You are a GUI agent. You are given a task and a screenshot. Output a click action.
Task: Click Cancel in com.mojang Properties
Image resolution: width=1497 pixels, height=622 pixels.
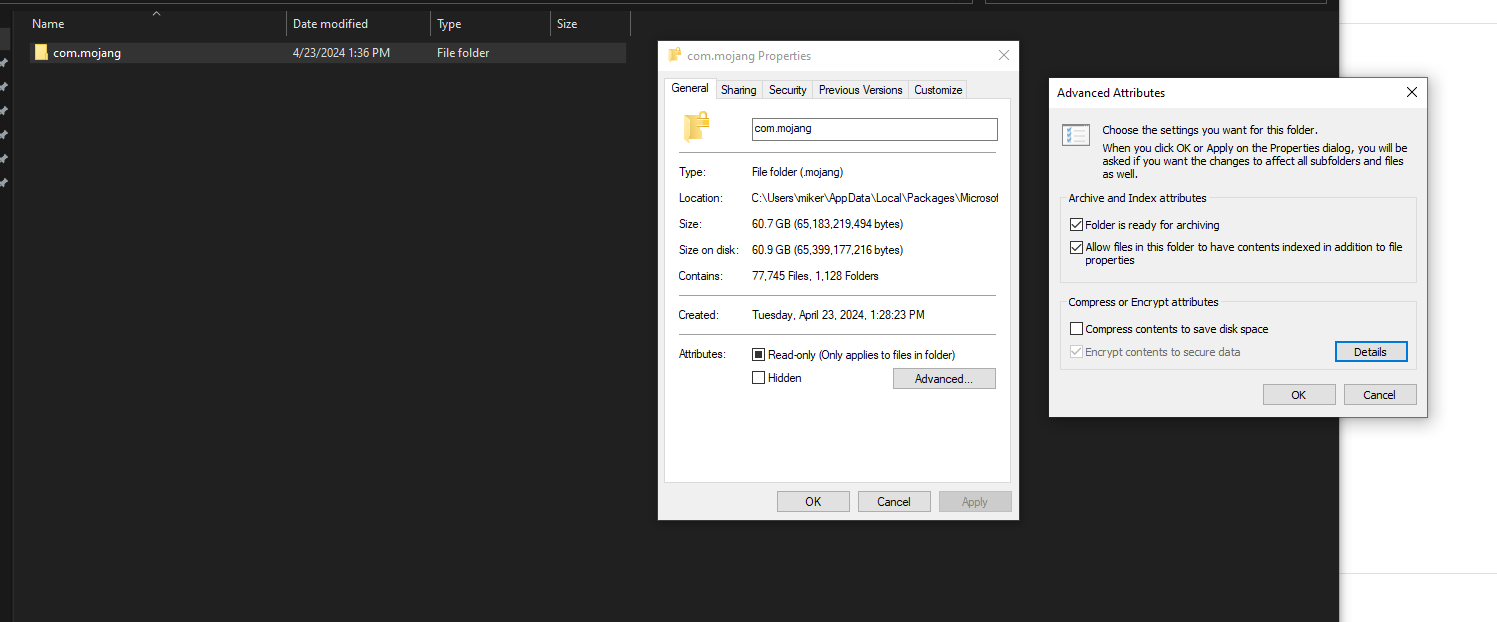(894, 502)
